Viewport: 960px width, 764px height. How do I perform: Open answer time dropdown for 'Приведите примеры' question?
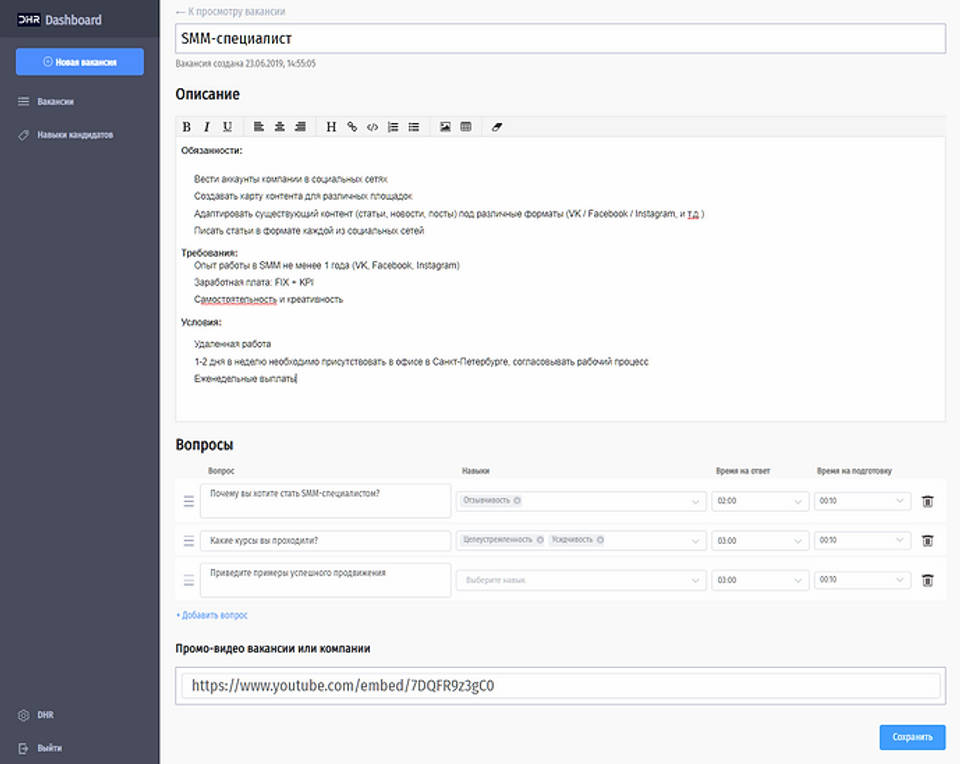[x=760, y=580]
